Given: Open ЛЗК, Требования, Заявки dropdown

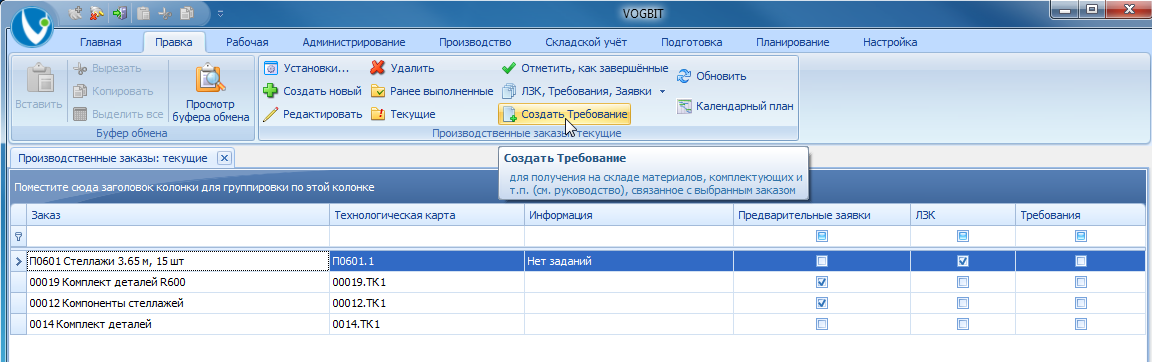Looking at the screenshot, I should (584, 91).
